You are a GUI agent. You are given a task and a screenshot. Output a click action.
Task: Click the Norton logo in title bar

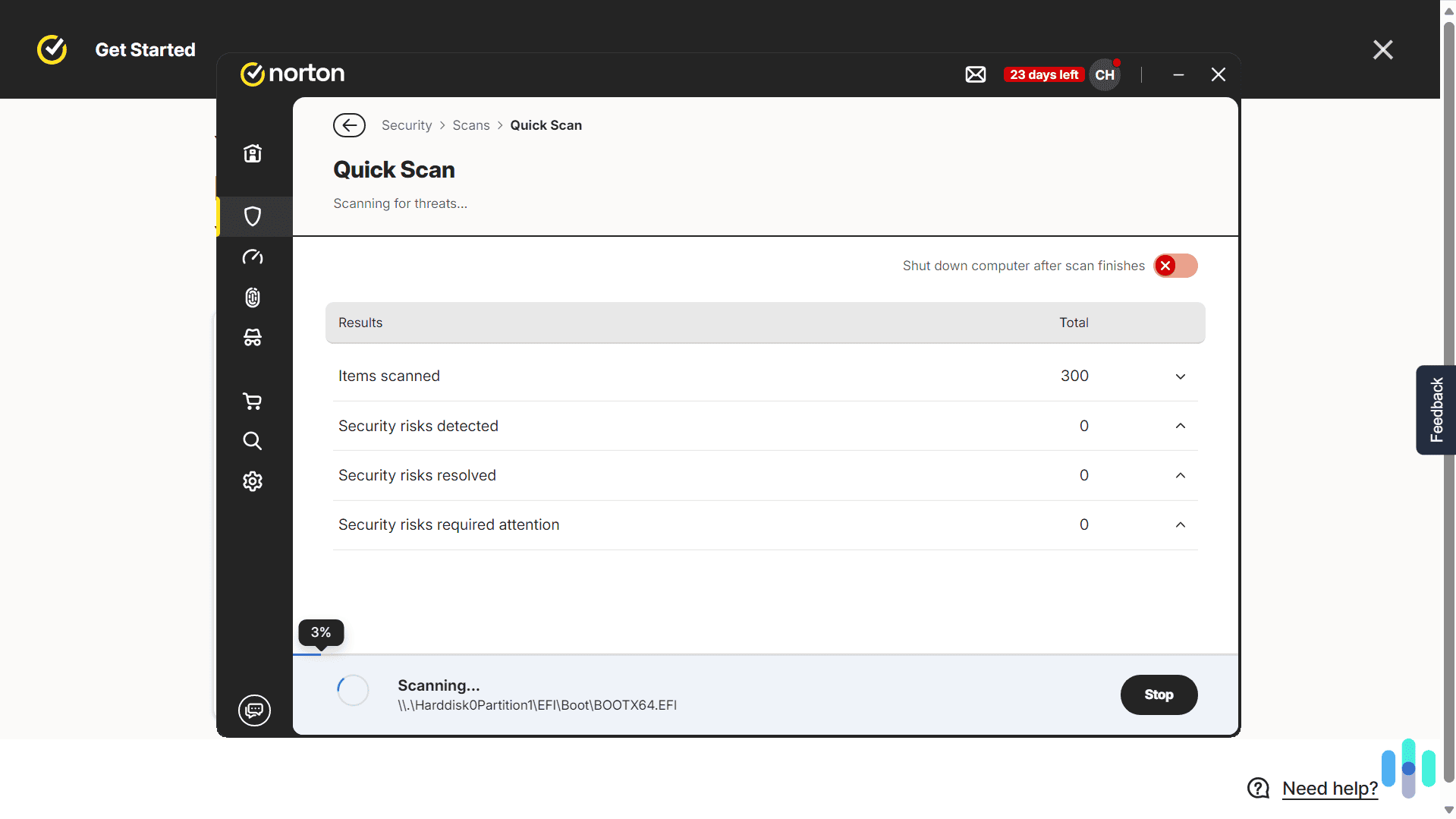click(x=293, y=74)
